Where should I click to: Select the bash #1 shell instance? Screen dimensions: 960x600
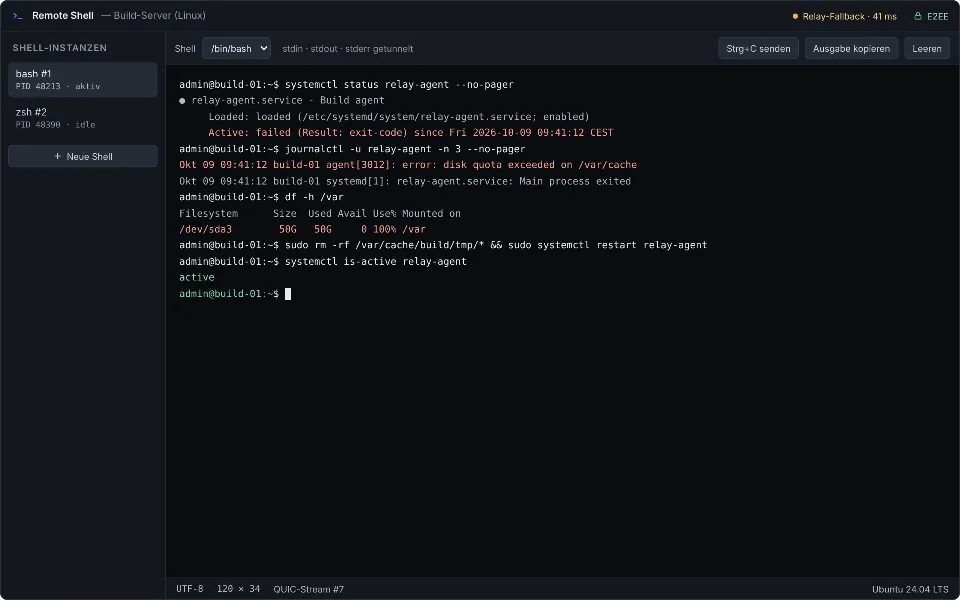click(x=83, y=80)
